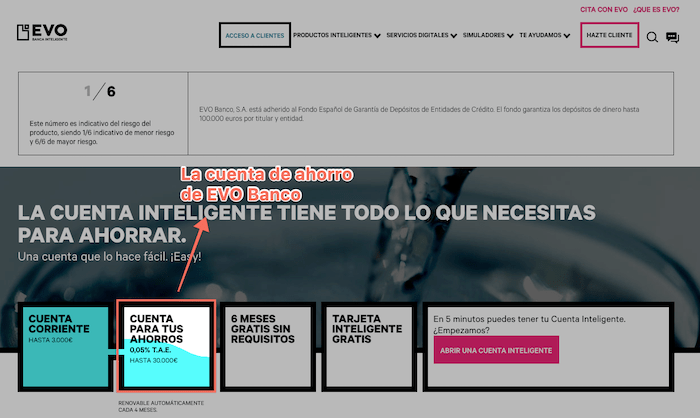Click 'Este número es indicativo del riesgo' text
The image size is (700, 418).
click(x=102, y=133)
